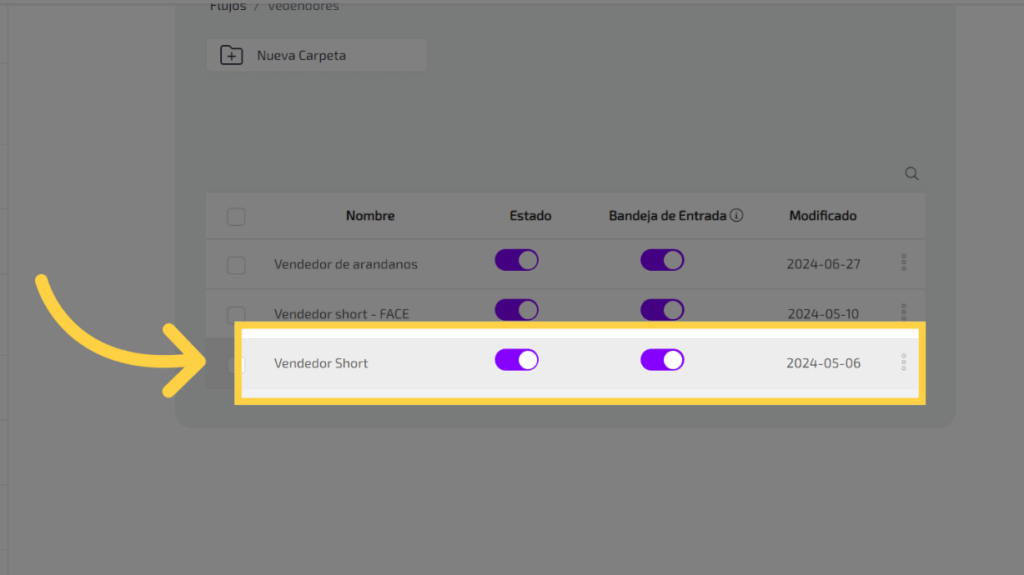This screenshot has height=575, width=1024.
Task: Select Vendedor short - FACE row checkbox
Action: coord(236,313)
